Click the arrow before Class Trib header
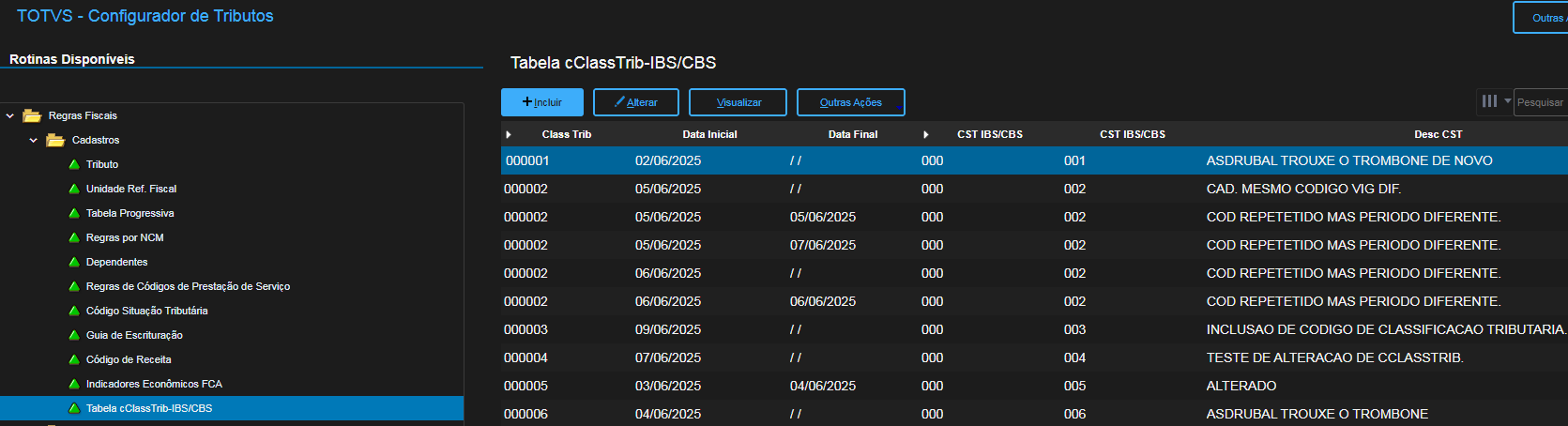The width and height of the screenshot is (1568, 426). click(x=509, y=135)
